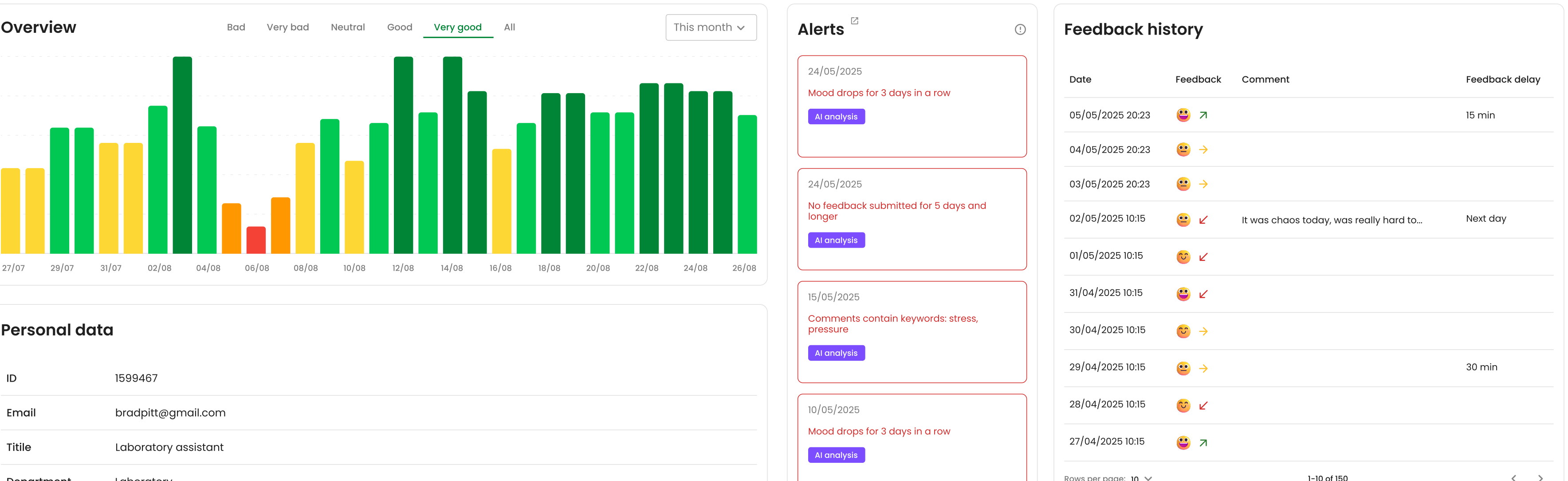Viewport: 1568px width, 481px height.
Task: Click the yellow right arrow in 29/04/2025 row
Action: pos(1203,368)
